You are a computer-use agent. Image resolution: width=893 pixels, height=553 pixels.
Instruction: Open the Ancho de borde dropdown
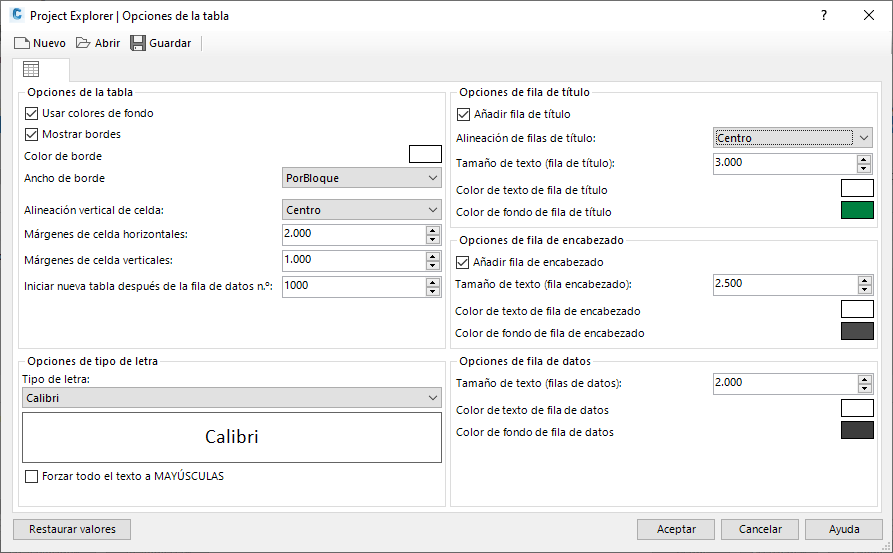(x=362, y=178)
